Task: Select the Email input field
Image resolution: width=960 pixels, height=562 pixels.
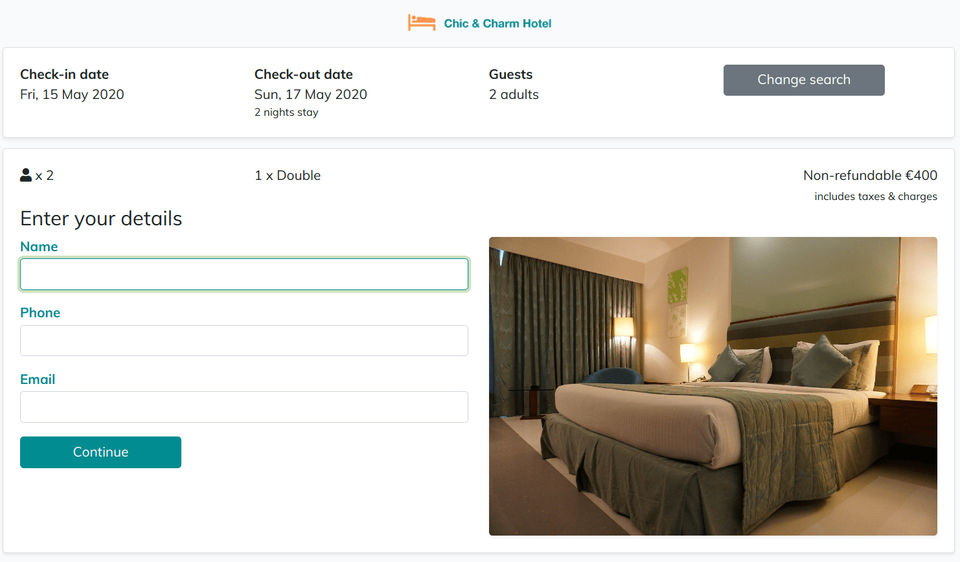Action: coord(244,407)
